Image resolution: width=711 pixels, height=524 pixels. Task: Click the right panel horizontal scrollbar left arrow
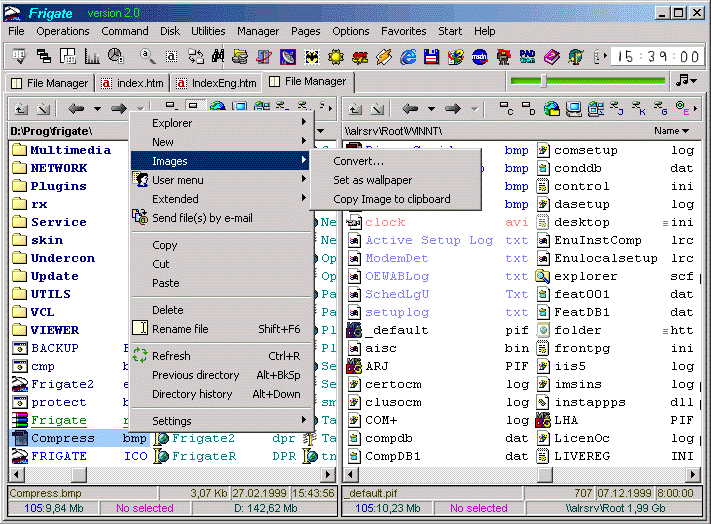click(x=350, y=475)
